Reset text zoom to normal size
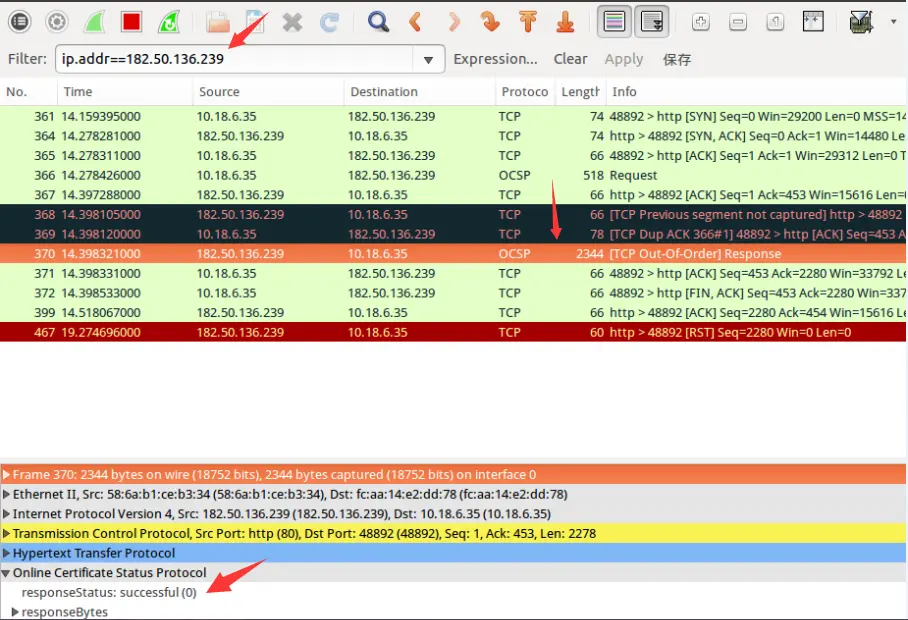 click(x=775, y=22)
